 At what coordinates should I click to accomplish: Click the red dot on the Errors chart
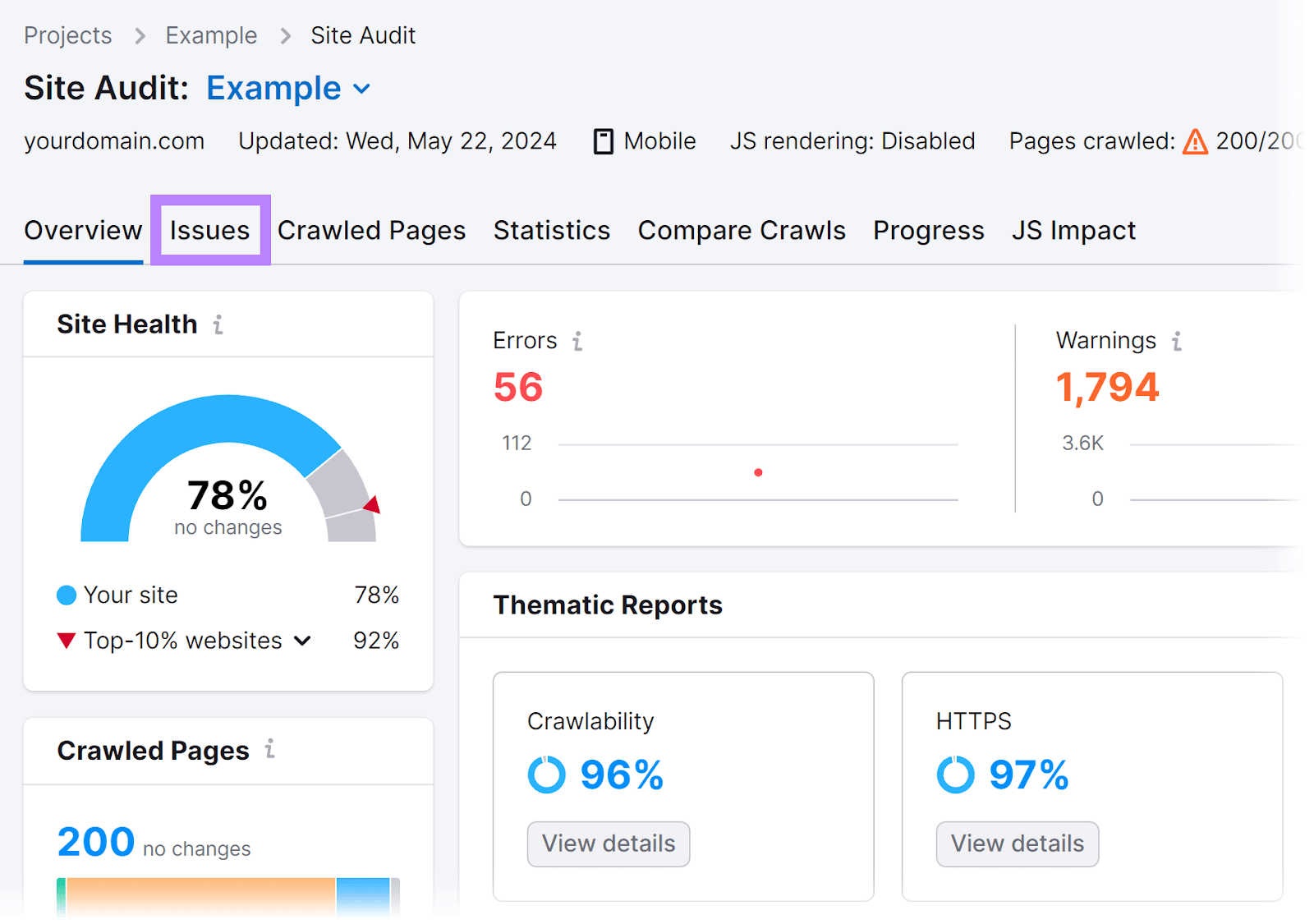(758, 472)
